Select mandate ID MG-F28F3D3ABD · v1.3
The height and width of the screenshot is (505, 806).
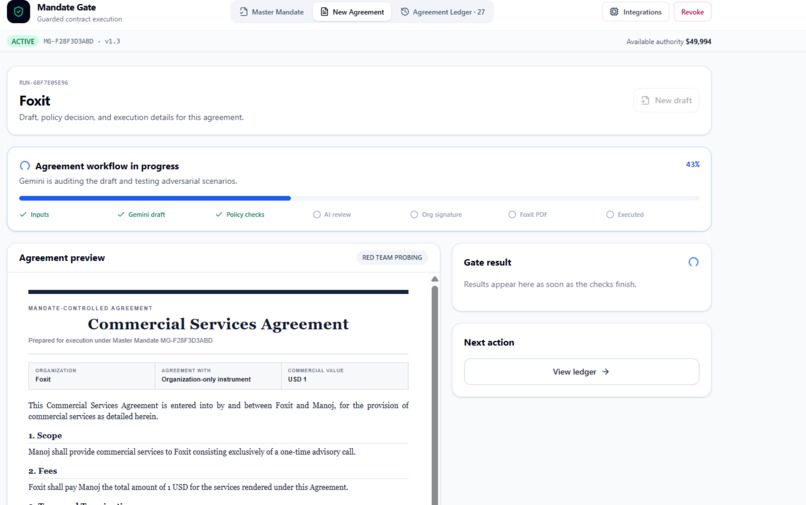point(82,42)
